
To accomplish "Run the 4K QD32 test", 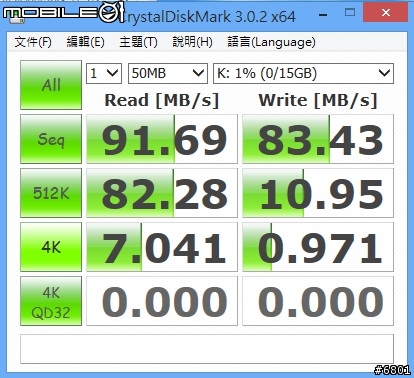I will point(51,301).
